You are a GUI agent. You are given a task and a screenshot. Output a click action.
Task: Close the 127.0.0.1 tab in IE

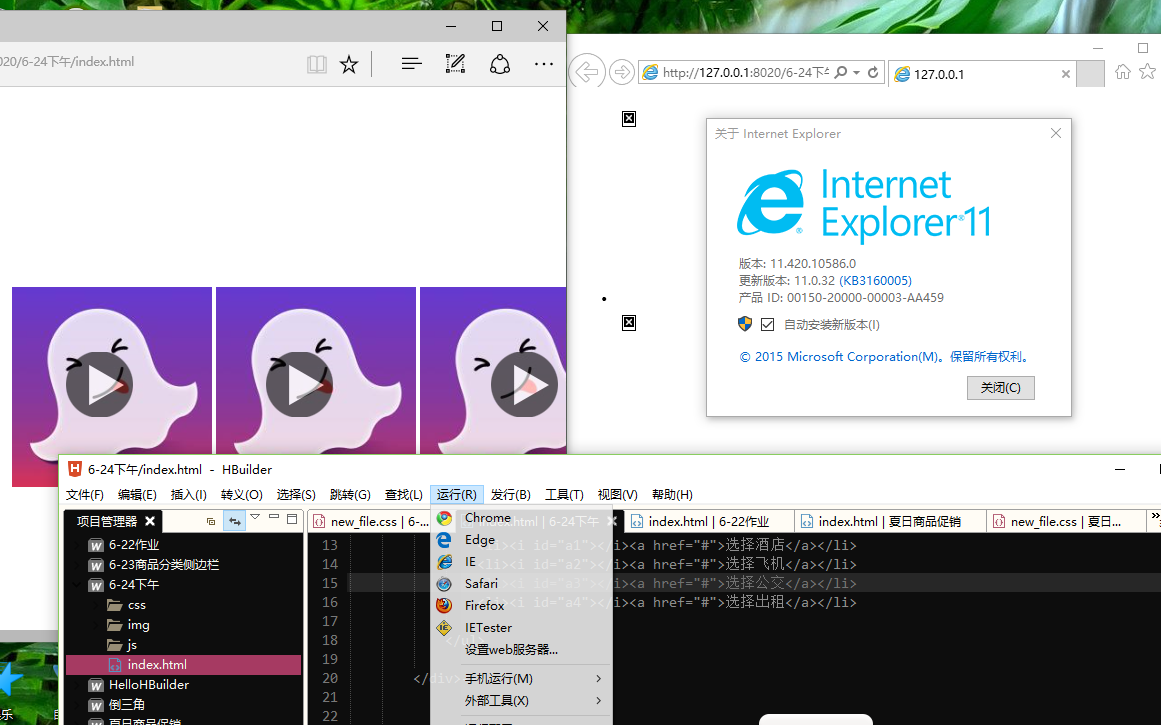(1065, 74)
